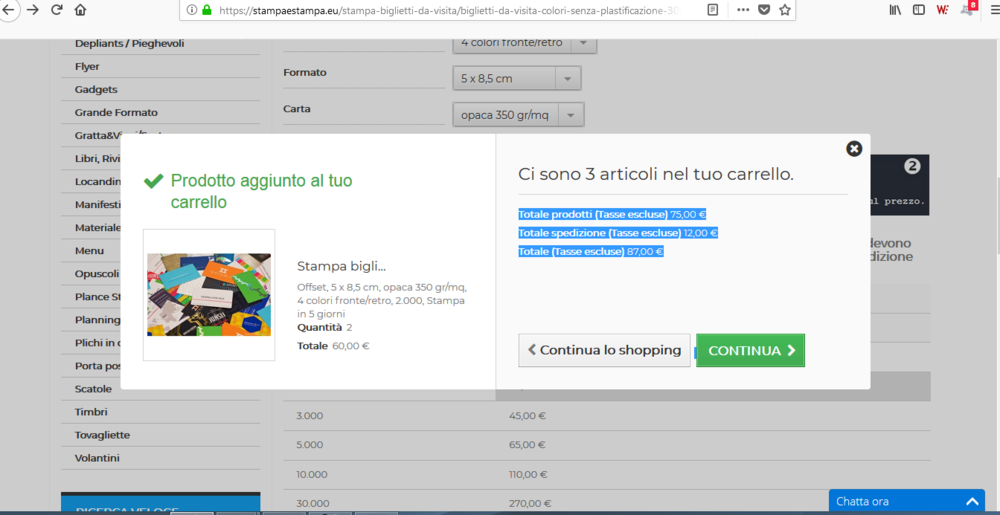Click the red W extension icon
Viewport: 1000px width, 515px height.
(942, 10)
